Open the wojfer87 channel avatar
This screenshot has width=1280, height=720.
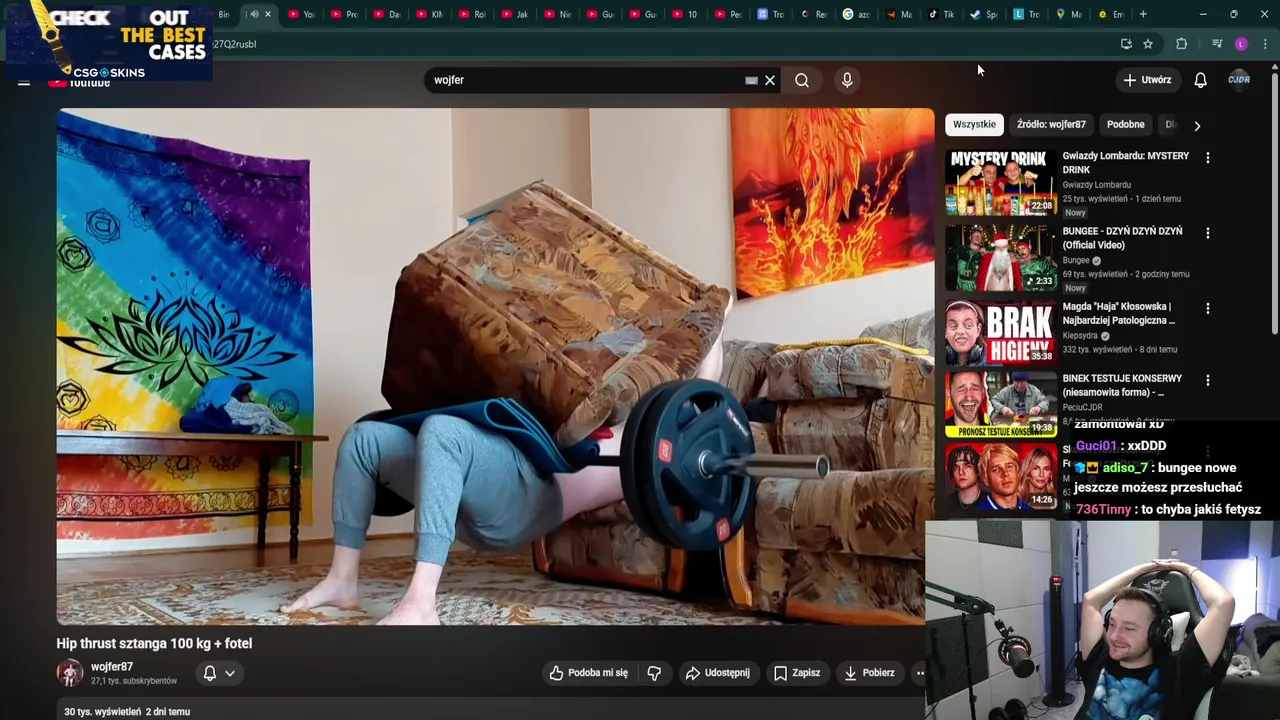tap(69, 673)
